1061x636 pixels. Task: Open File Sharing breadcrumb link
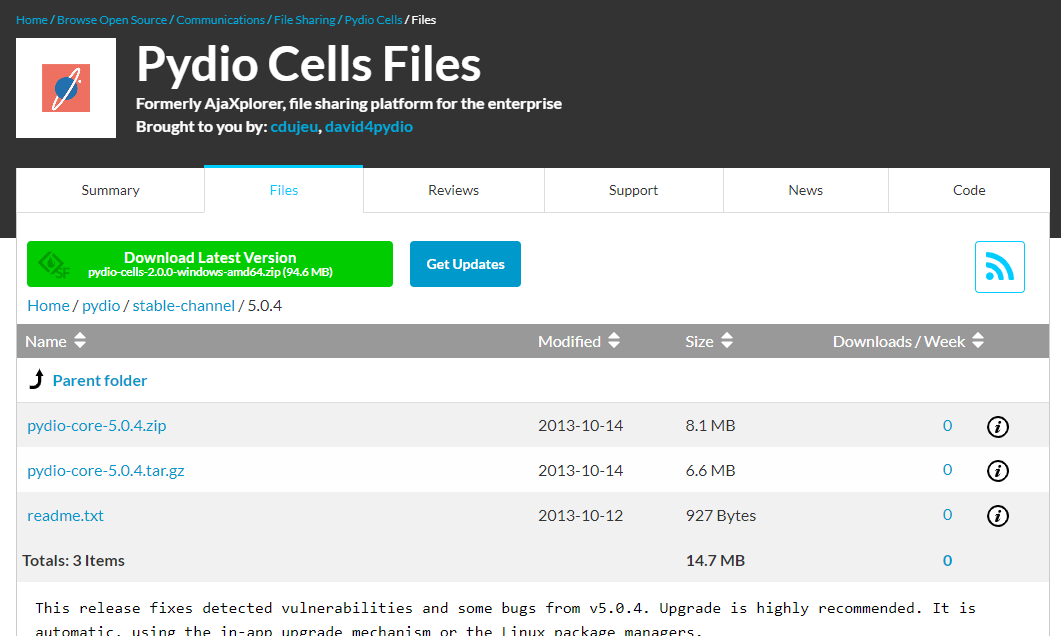tap(304, 20)
